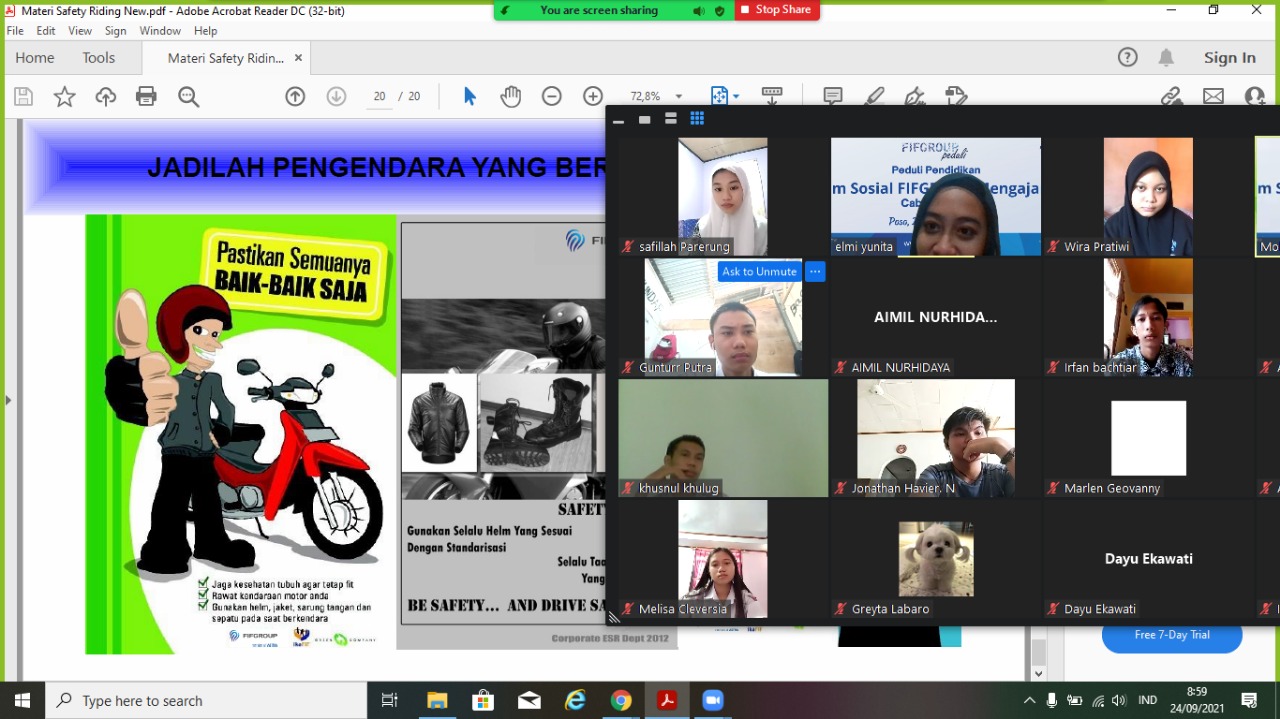Expand the left navigation pane arrow

click(8, 400)
